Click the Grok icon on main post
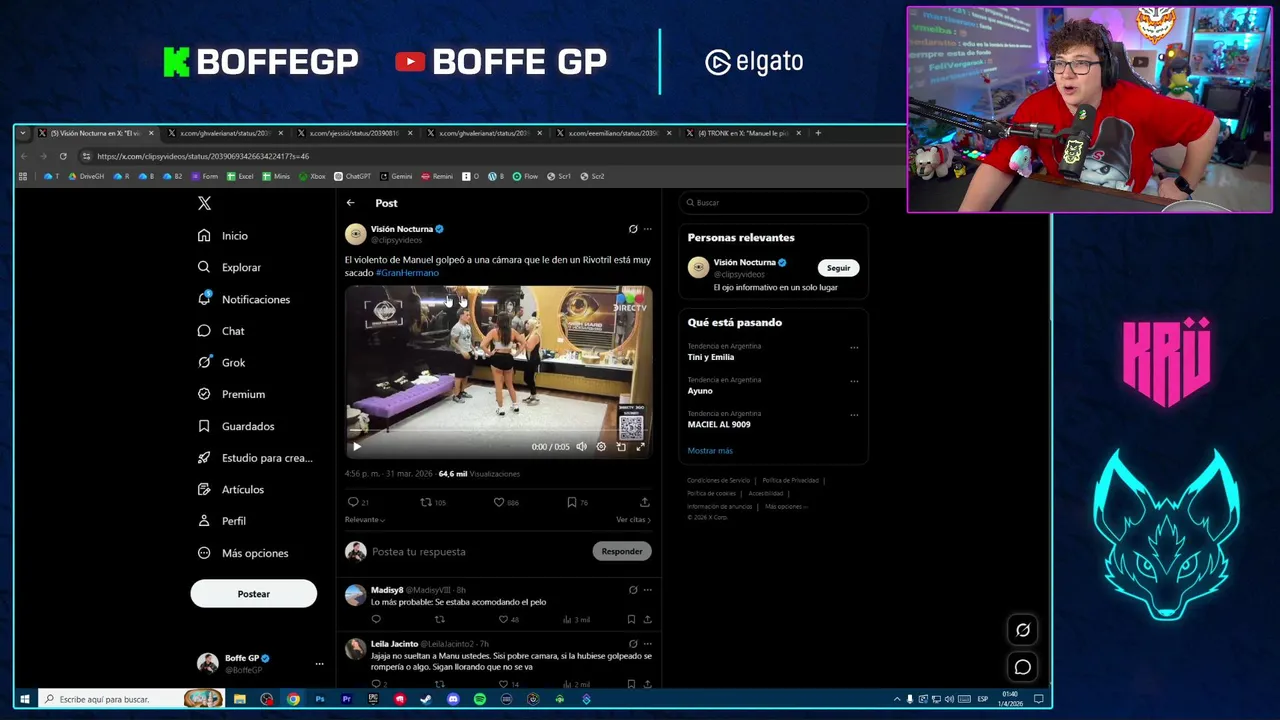 (x=633, y=229)
